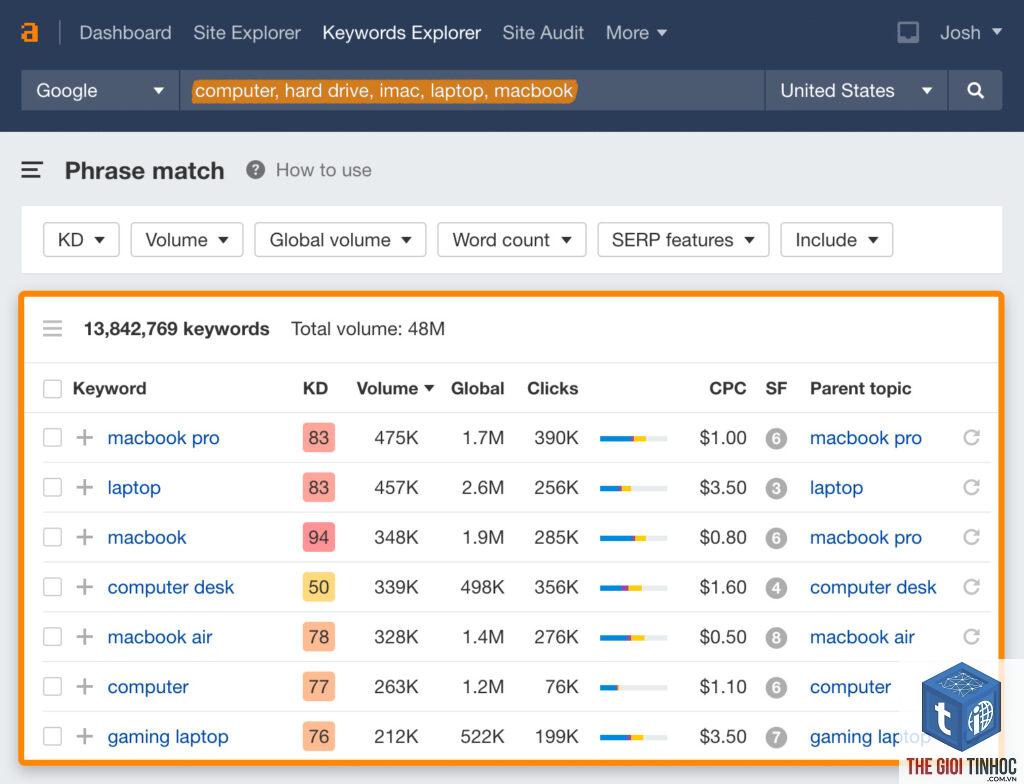Refresh the computer desk row data
Viewport: 1024px width, 784px height.
pos(971,586)
